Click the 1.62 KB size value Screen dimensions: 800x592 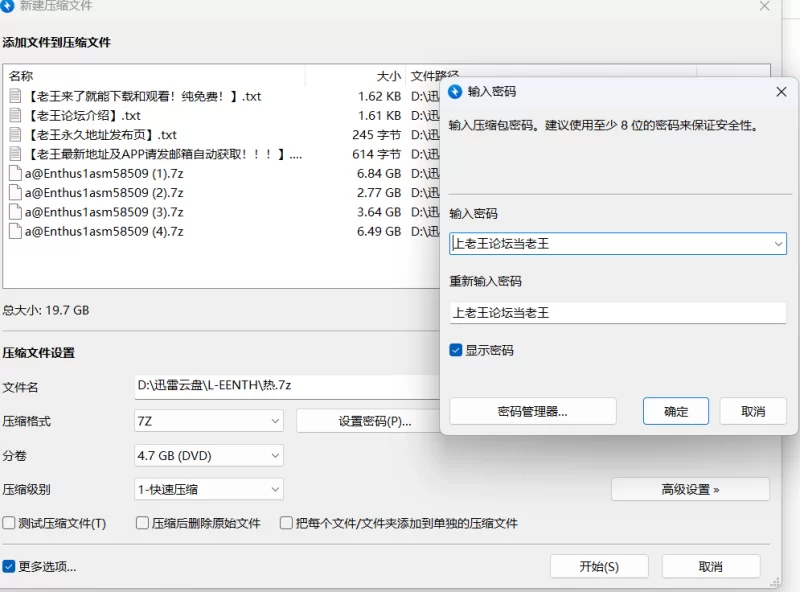(379, 96)
